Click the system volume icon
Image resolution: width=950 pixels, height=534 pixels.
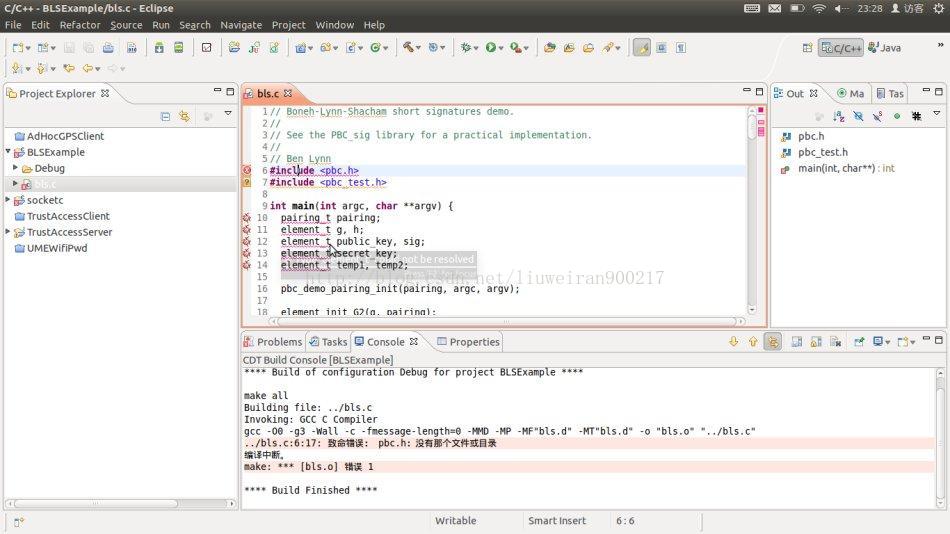click(841, 8)
